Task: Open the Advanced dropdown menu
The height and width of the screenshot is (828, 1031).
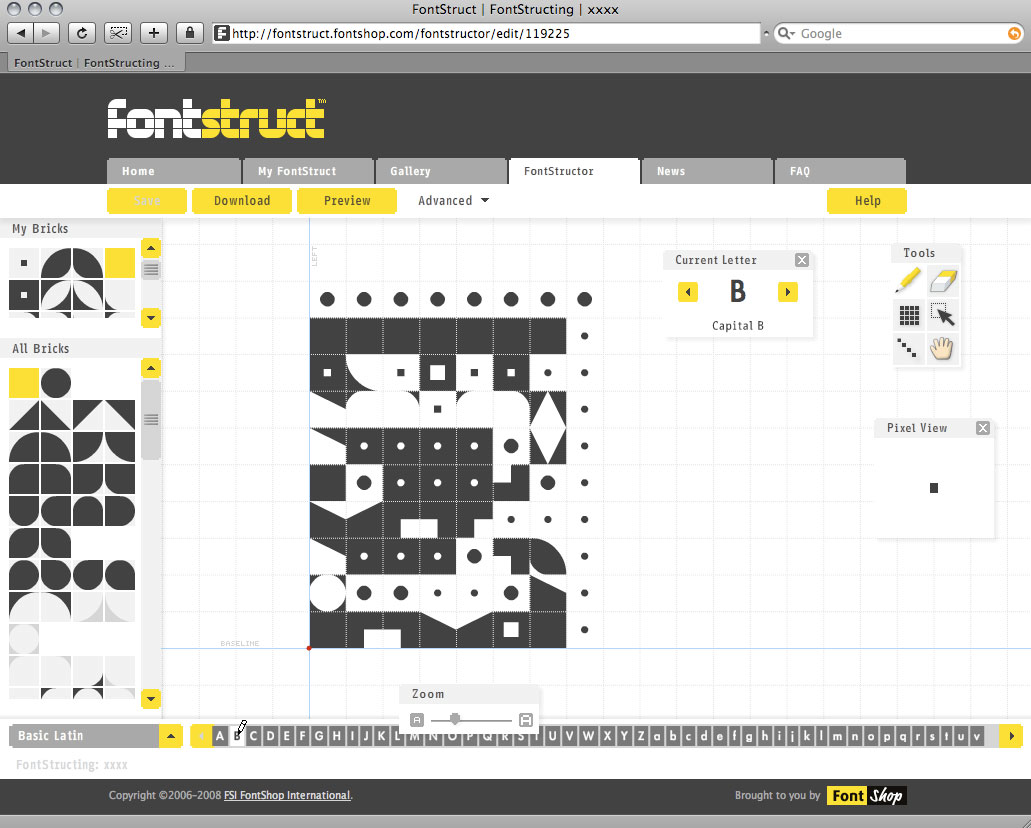Action: [x=453, y=201]
